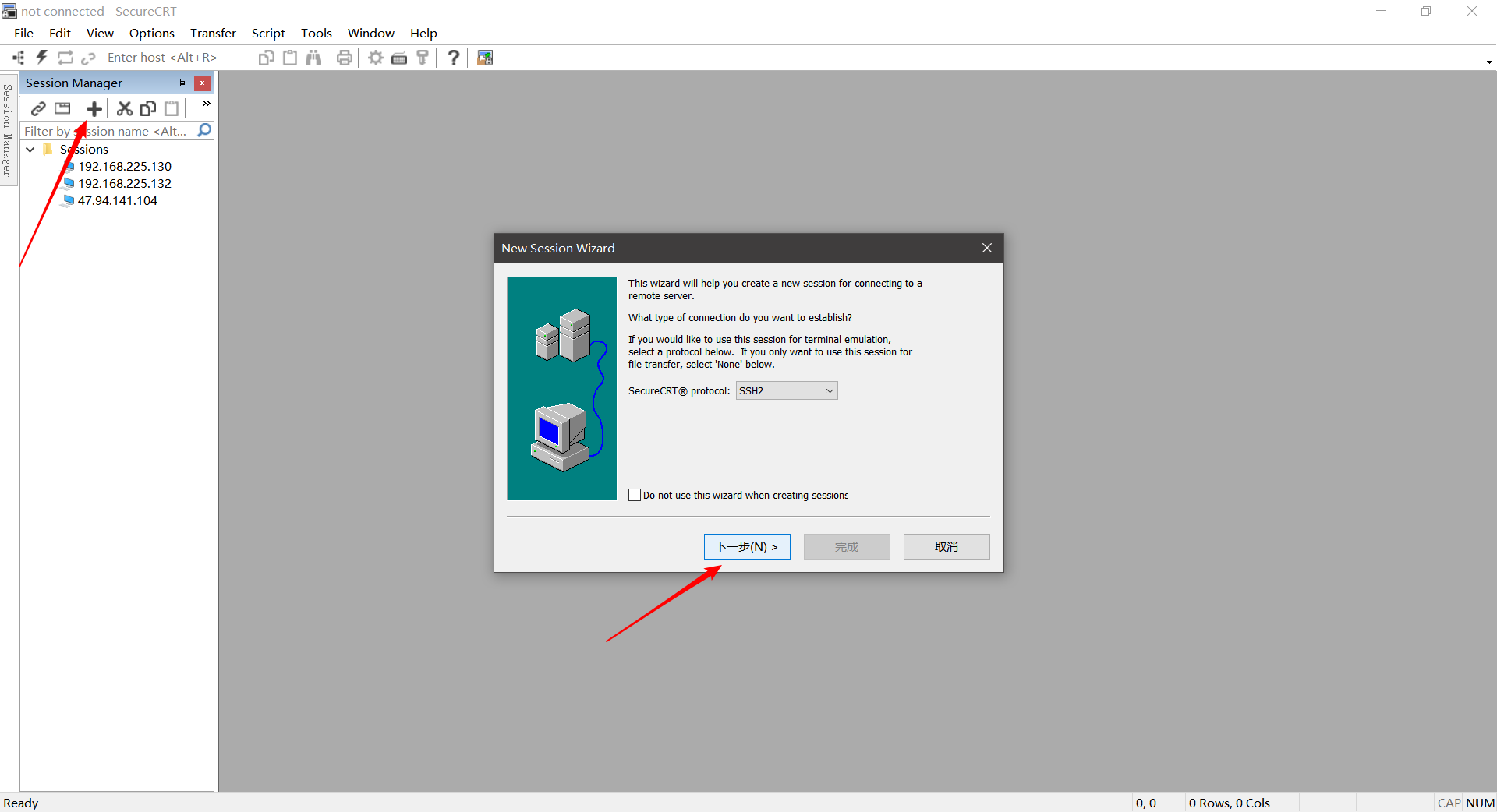
Task: Click the Find binoculars icon
Action: coord(313,58)
